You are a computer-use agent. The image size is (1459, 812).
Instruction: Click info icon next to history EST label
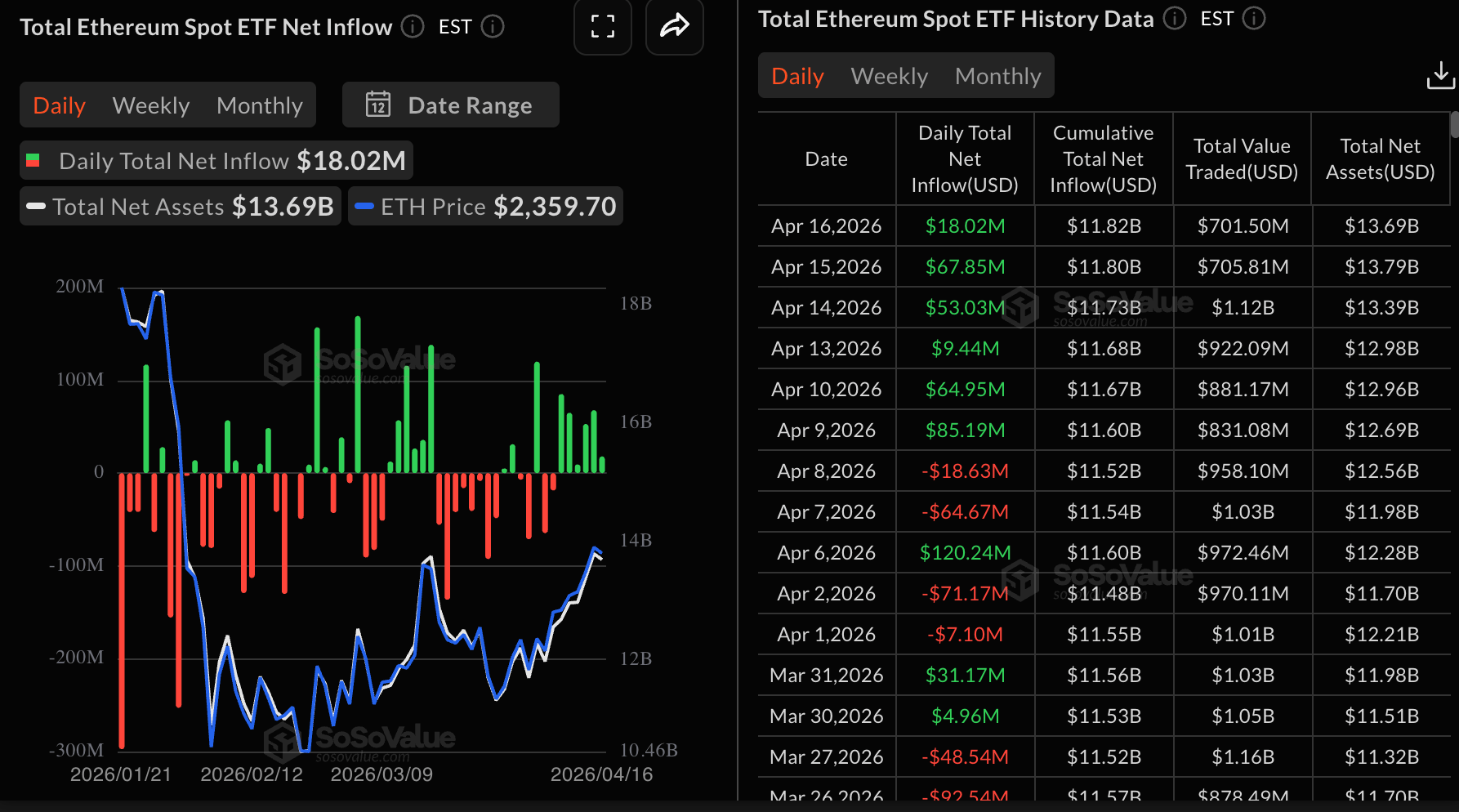(x=1254, y=19)
